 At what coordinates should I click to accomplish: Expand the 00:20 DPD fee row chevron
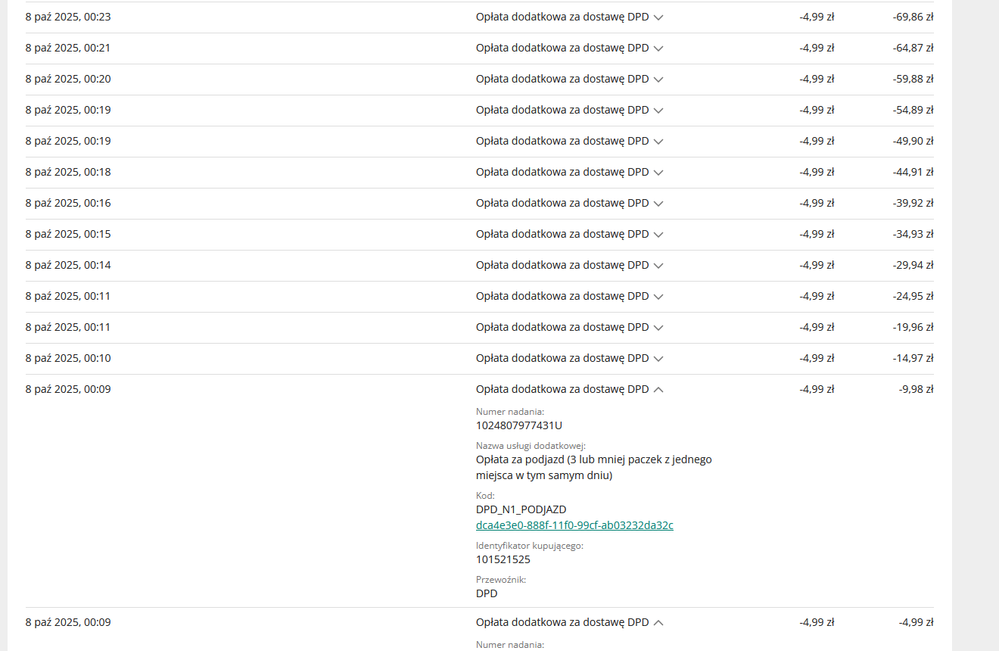tap(658, 80)
